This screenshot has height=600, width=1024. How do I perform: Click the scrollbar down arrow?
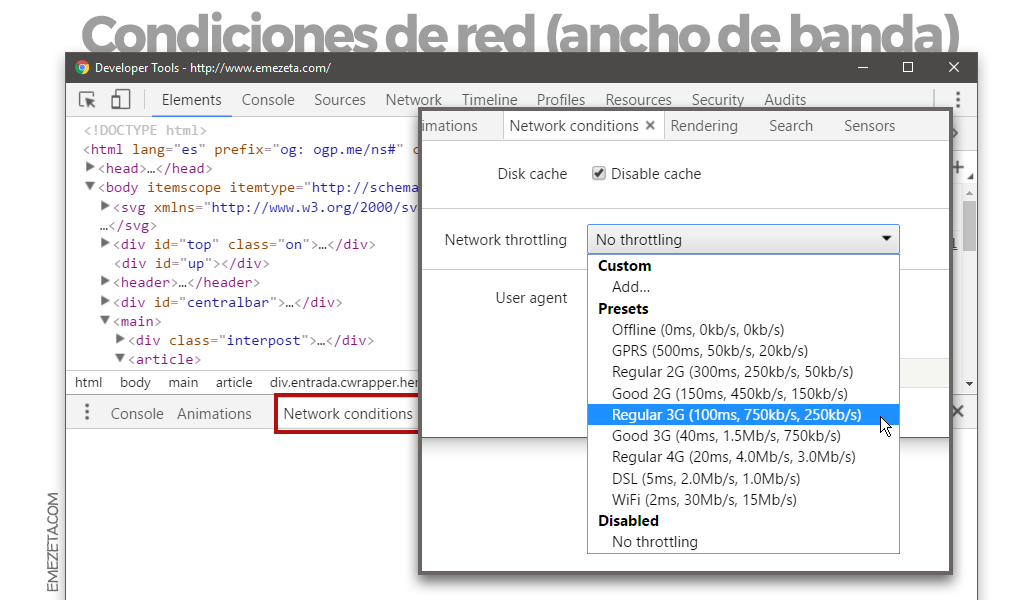969,384
